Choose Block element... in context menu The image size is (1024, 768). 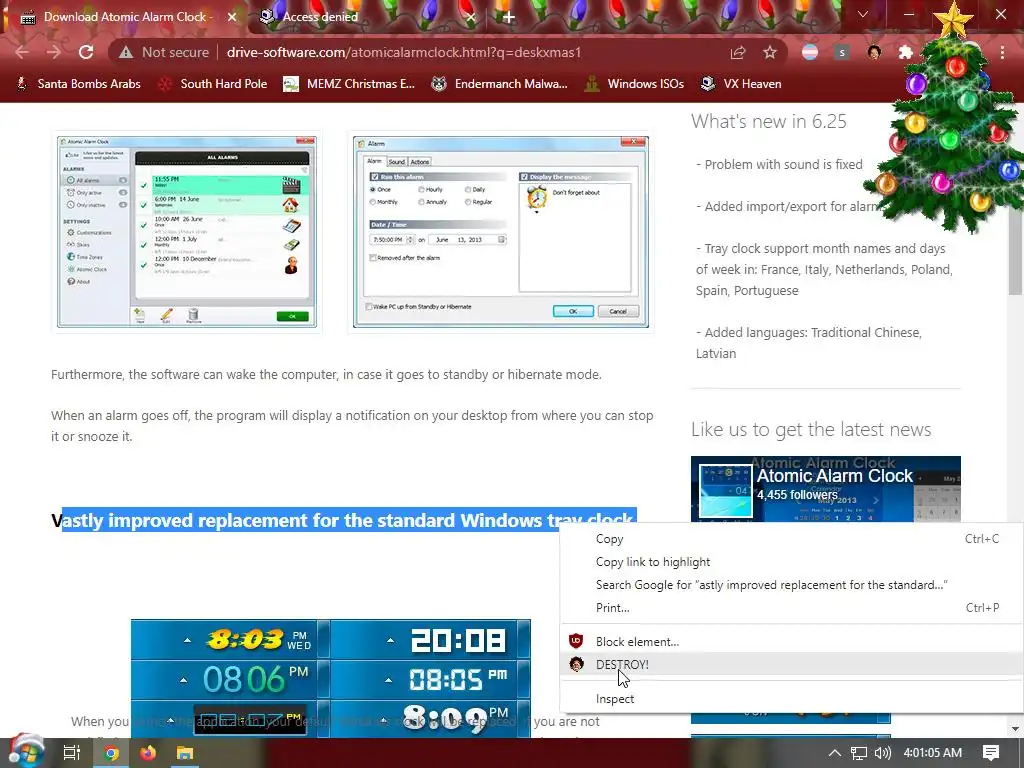click(792, 641)
